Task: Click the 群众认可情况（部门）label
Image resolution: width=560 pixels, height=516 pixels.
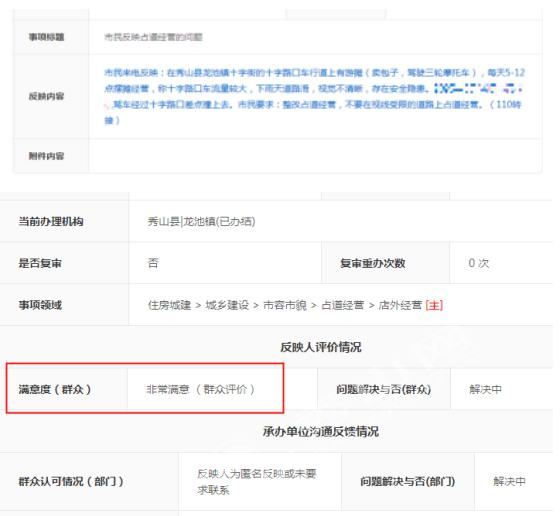Action: coord(71,481)
